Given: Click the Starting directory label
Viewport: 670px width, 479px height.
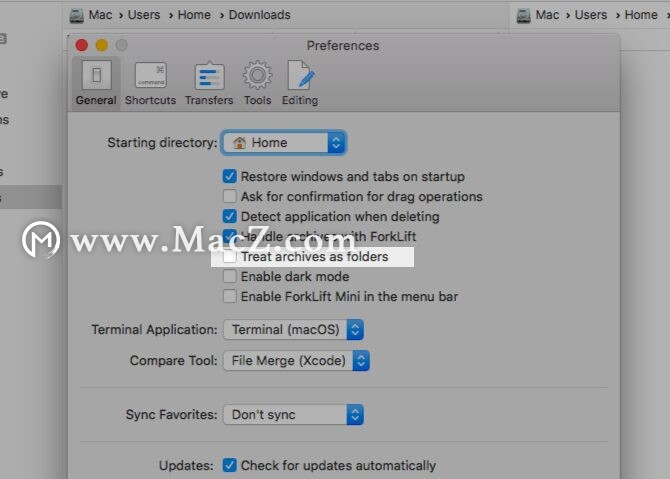Looking at the screenshot, I should (162, 143).
